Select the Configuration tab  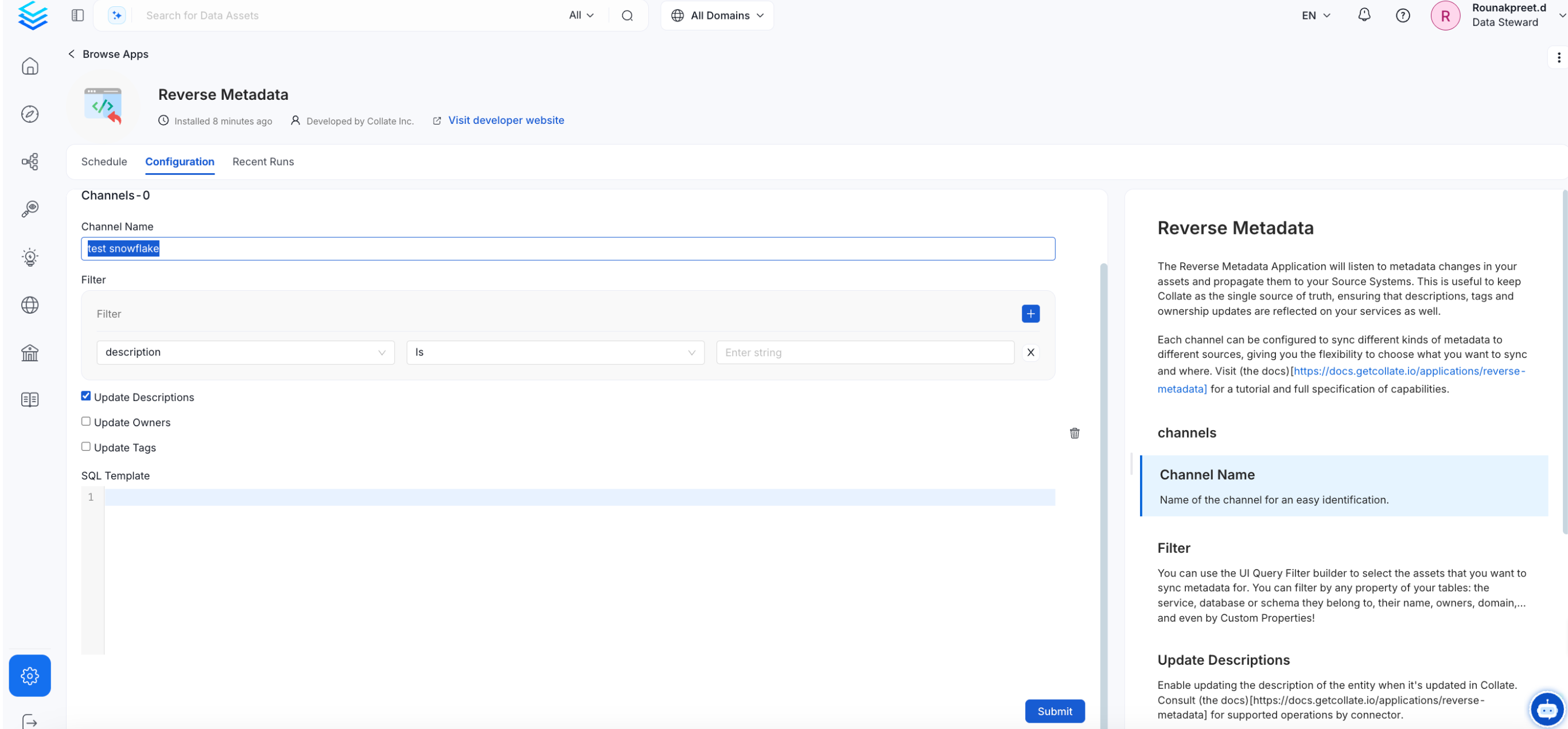pos(180,161)
